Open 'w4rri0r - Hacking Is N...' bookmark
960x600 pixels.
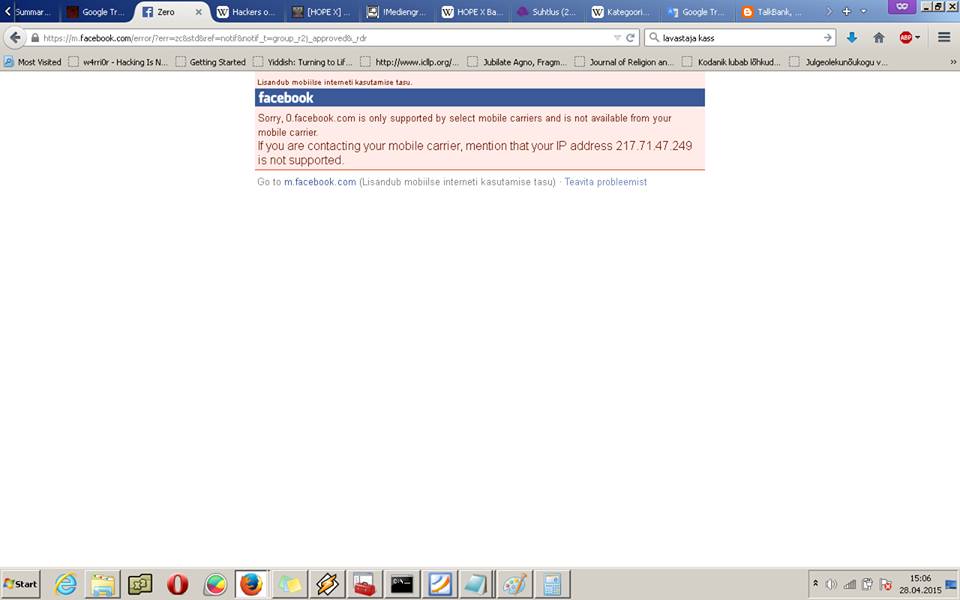coord(118,62)
